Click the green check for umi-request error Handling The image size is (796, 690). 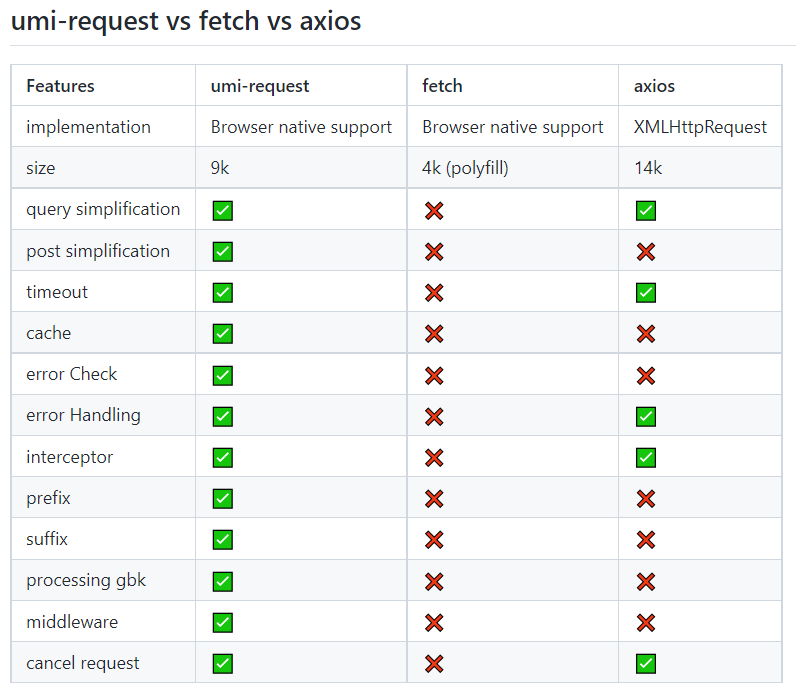point(222,417)
